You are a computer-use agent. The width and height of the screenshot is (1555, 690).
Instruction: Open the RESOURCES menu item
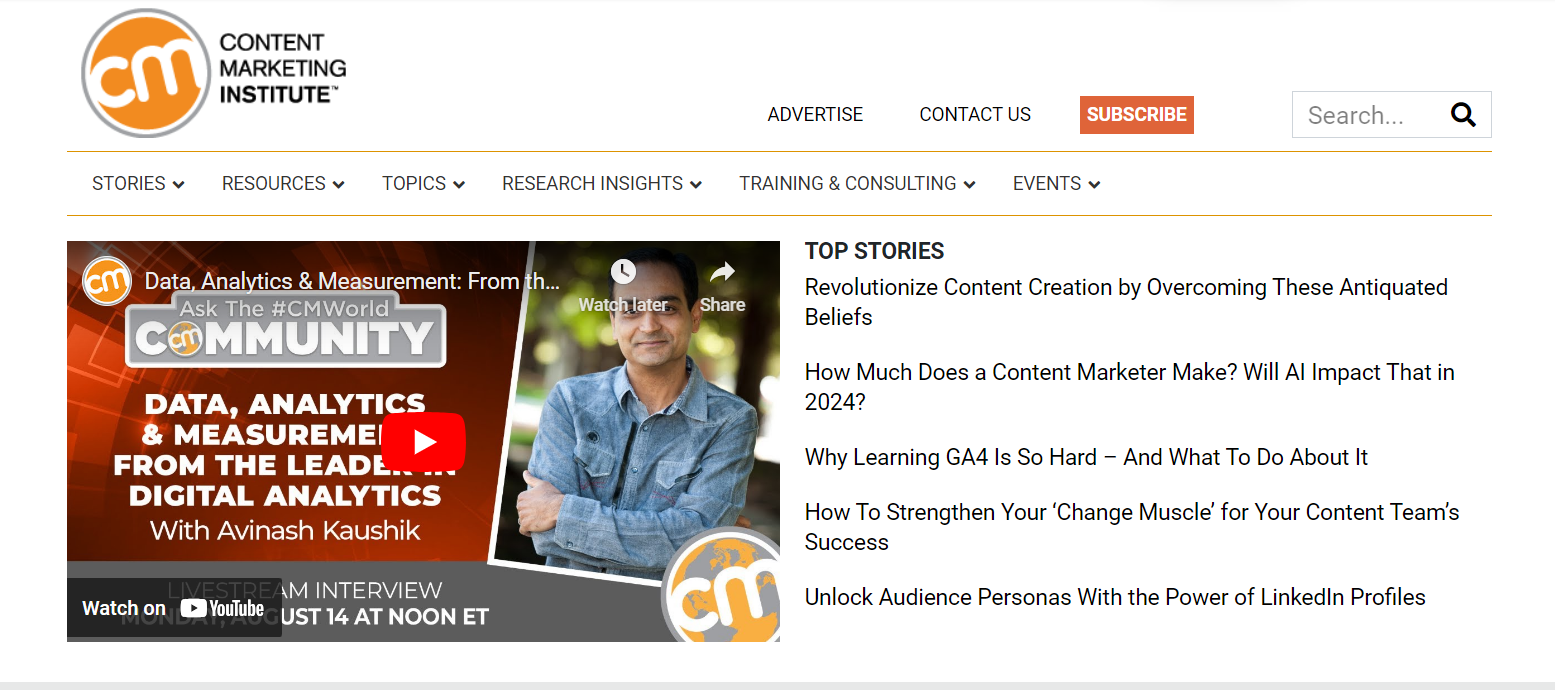tap(274, 184)
